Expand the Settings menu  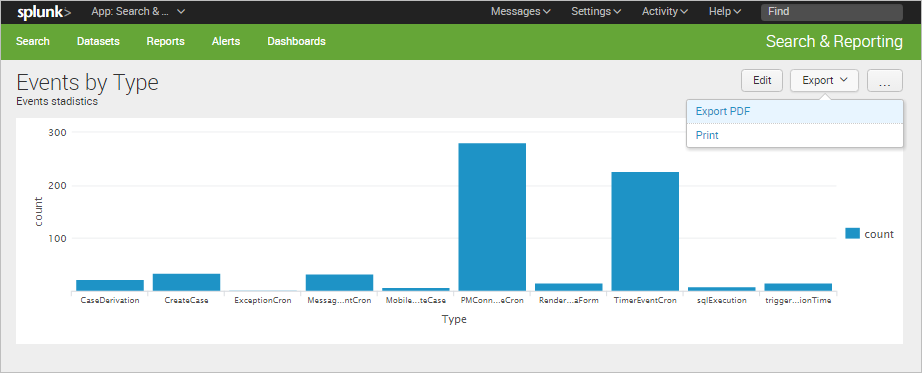596,11
